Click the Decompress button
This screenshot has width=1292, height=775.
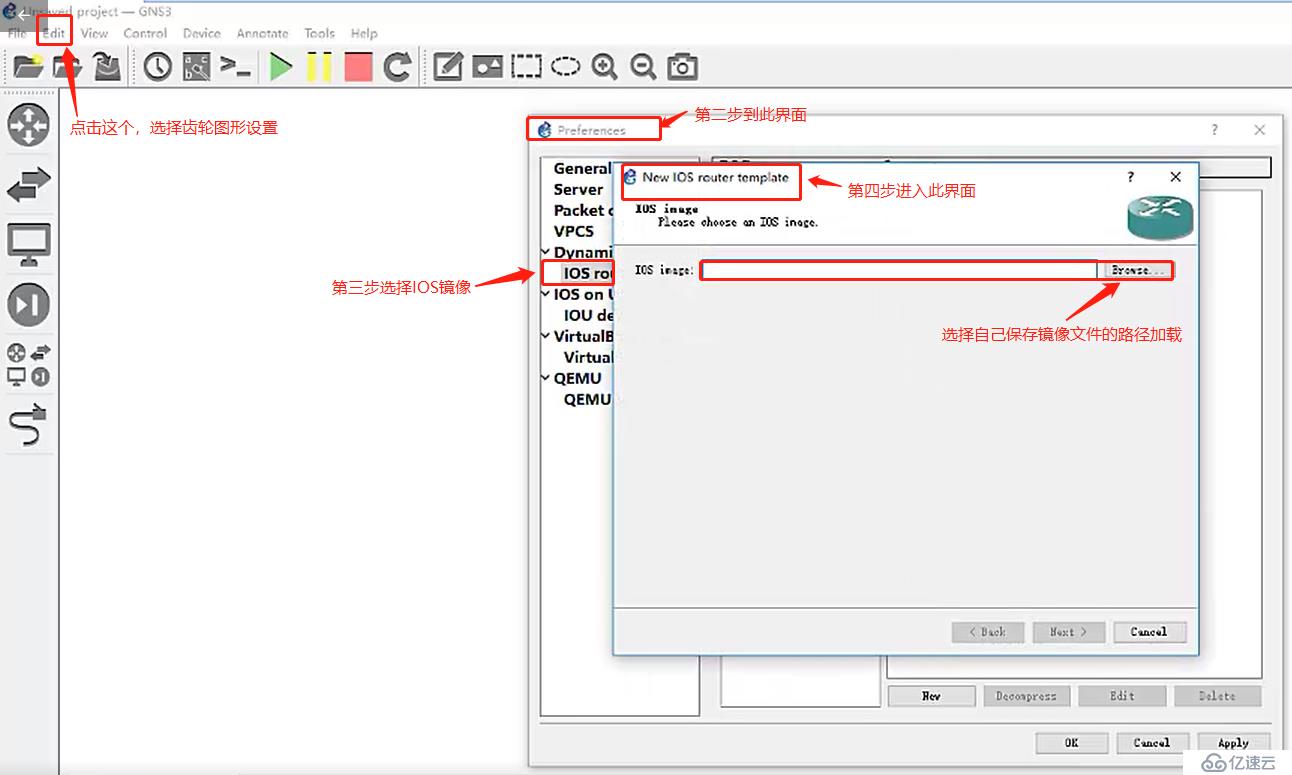[x=1026, y=696]
